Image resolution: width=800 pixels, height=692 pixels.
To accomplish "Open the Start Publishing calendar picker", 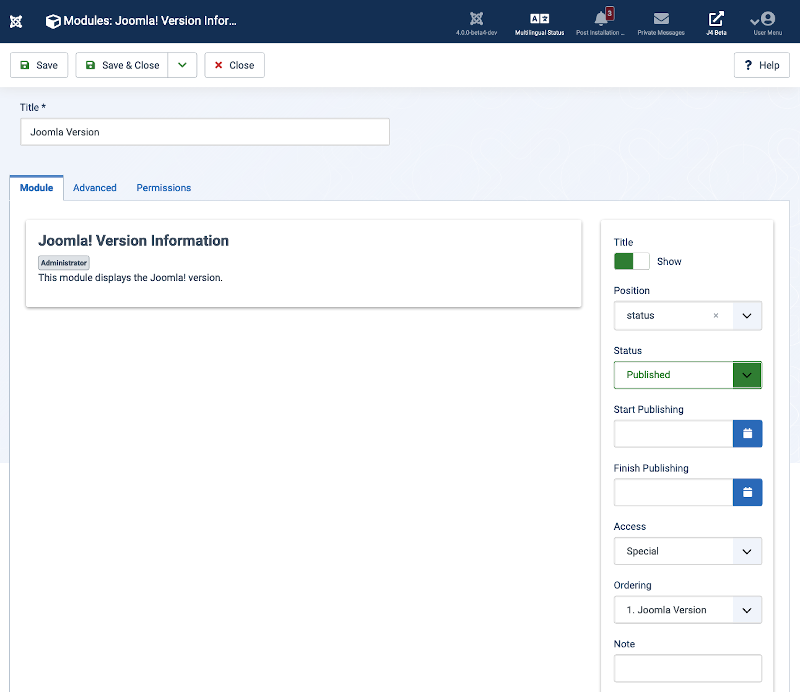I will click(747, 434).
